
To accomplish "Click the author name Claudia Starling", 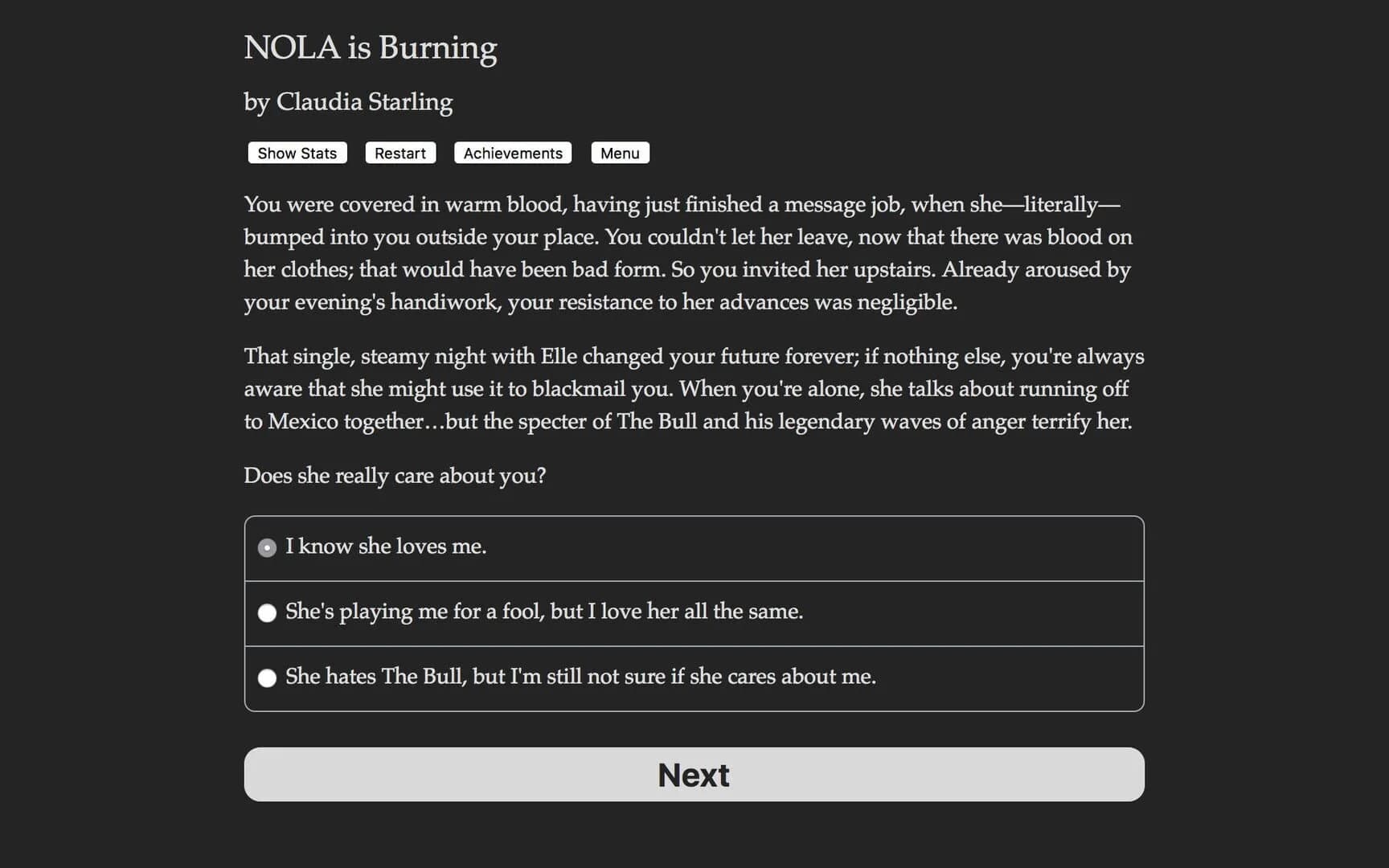I will tap(347, 102).
